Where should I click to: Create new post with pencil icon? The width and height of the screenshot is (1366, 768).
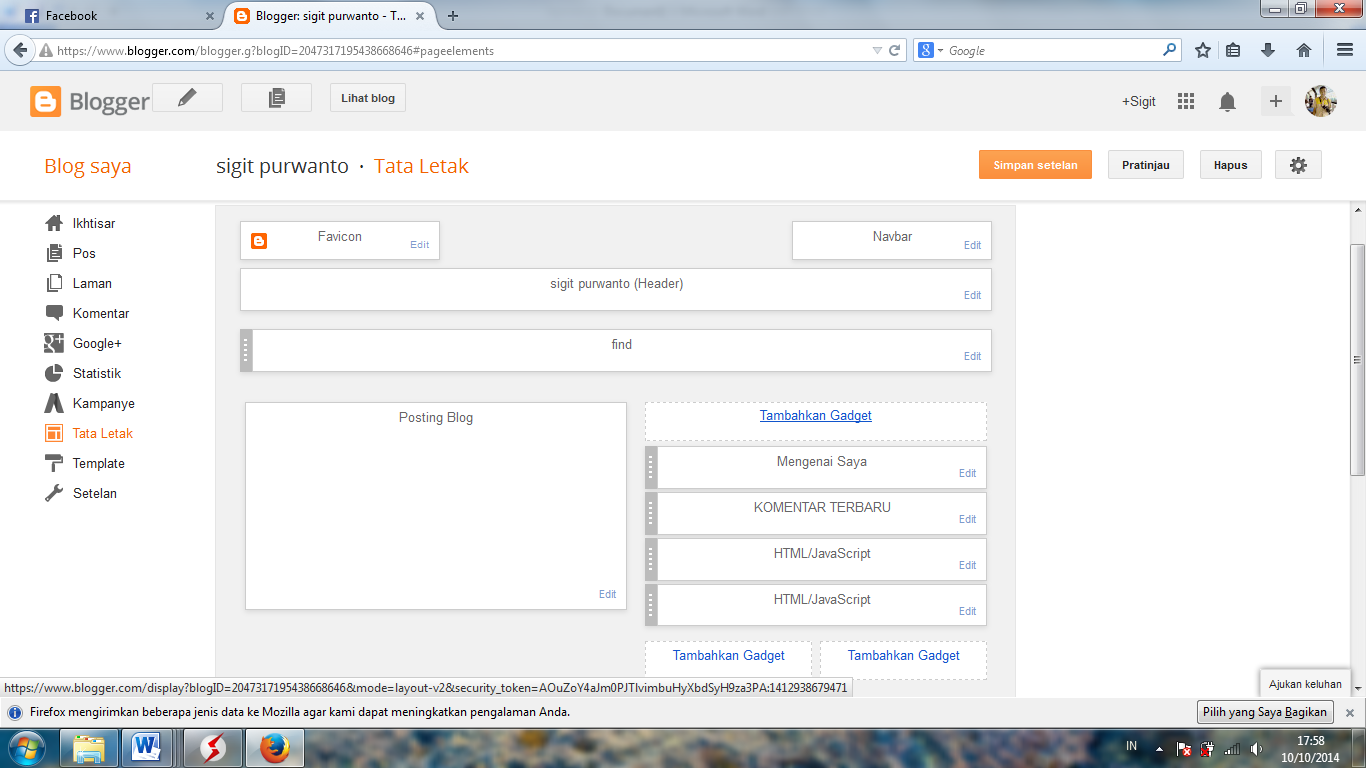click(x=187, y=97)
